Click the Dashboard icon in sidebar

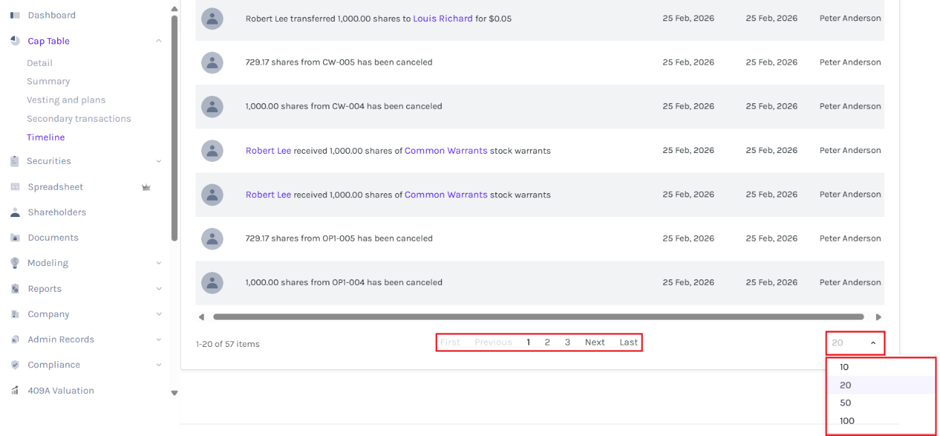click(15, 15)
